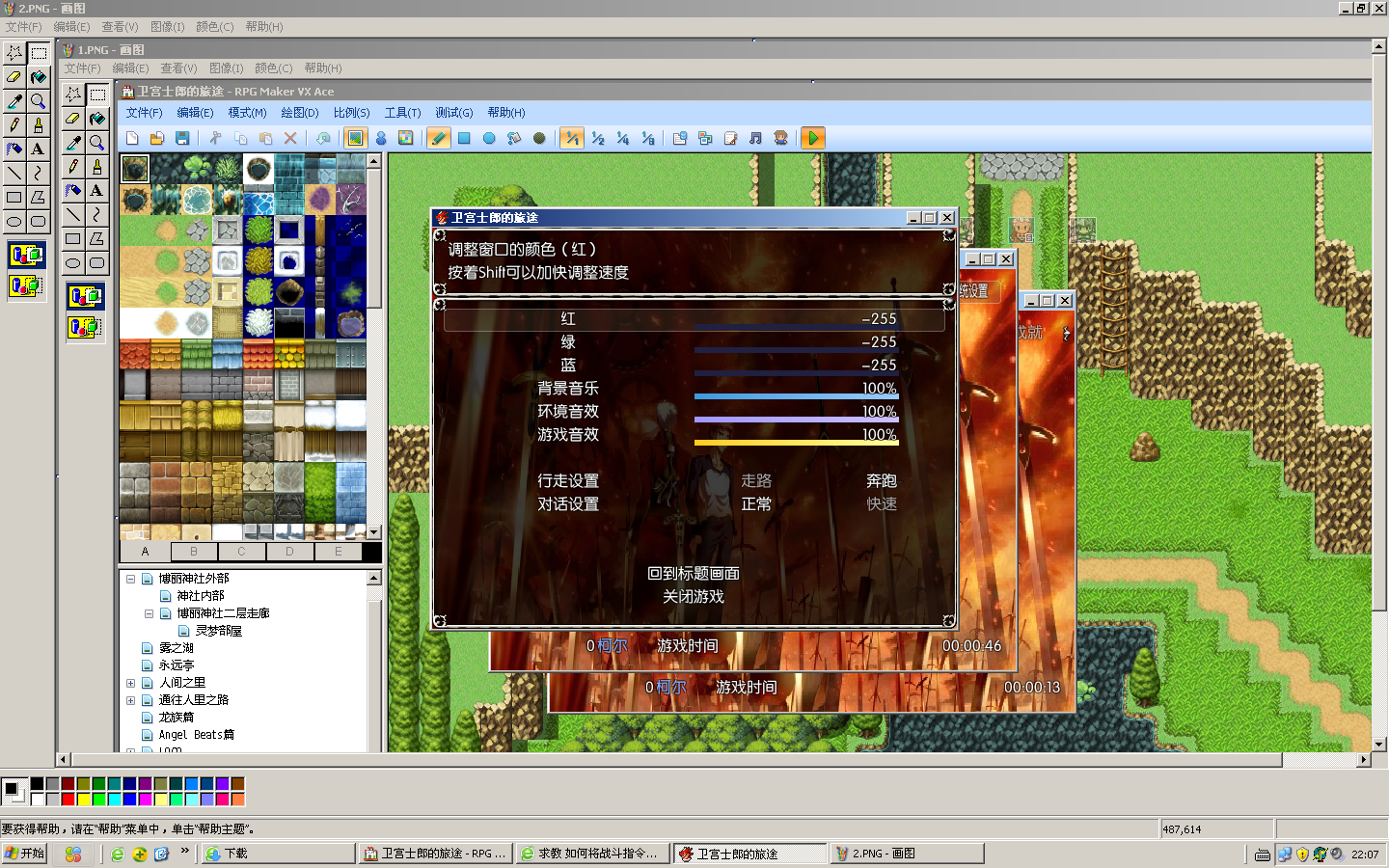This screenshot has height=868, width=1389.
Task: Click the open folder icon in RPG Maker toolbar
Action: click(157, 138)
